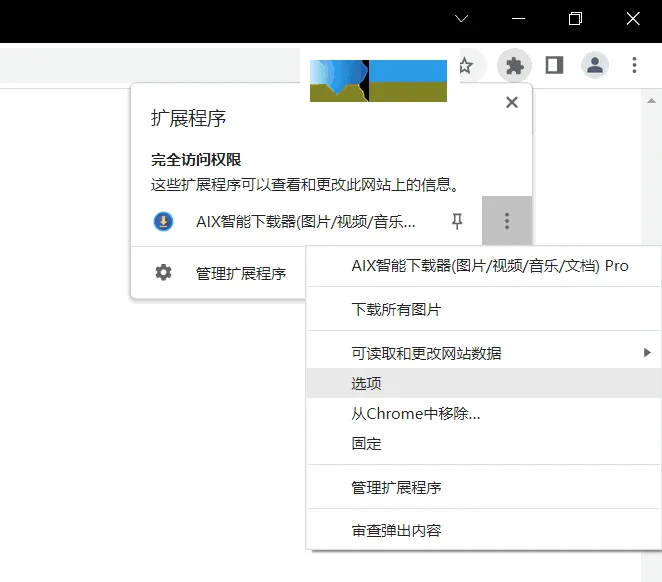Click the AIX智能下载器(图片/视频/音乐... extension name

click(x=306, y=222)
